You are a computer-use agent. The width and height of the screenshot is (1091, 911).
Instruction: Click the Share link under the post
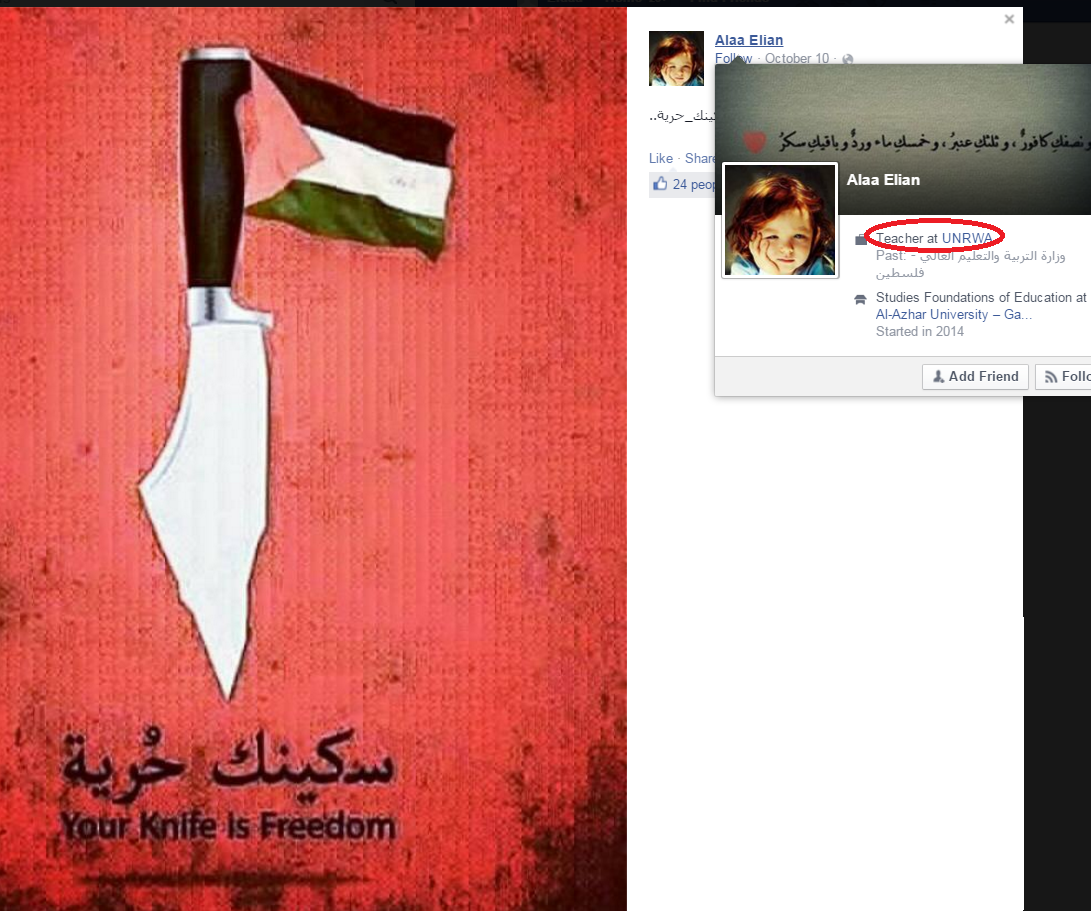click(699, 158)
